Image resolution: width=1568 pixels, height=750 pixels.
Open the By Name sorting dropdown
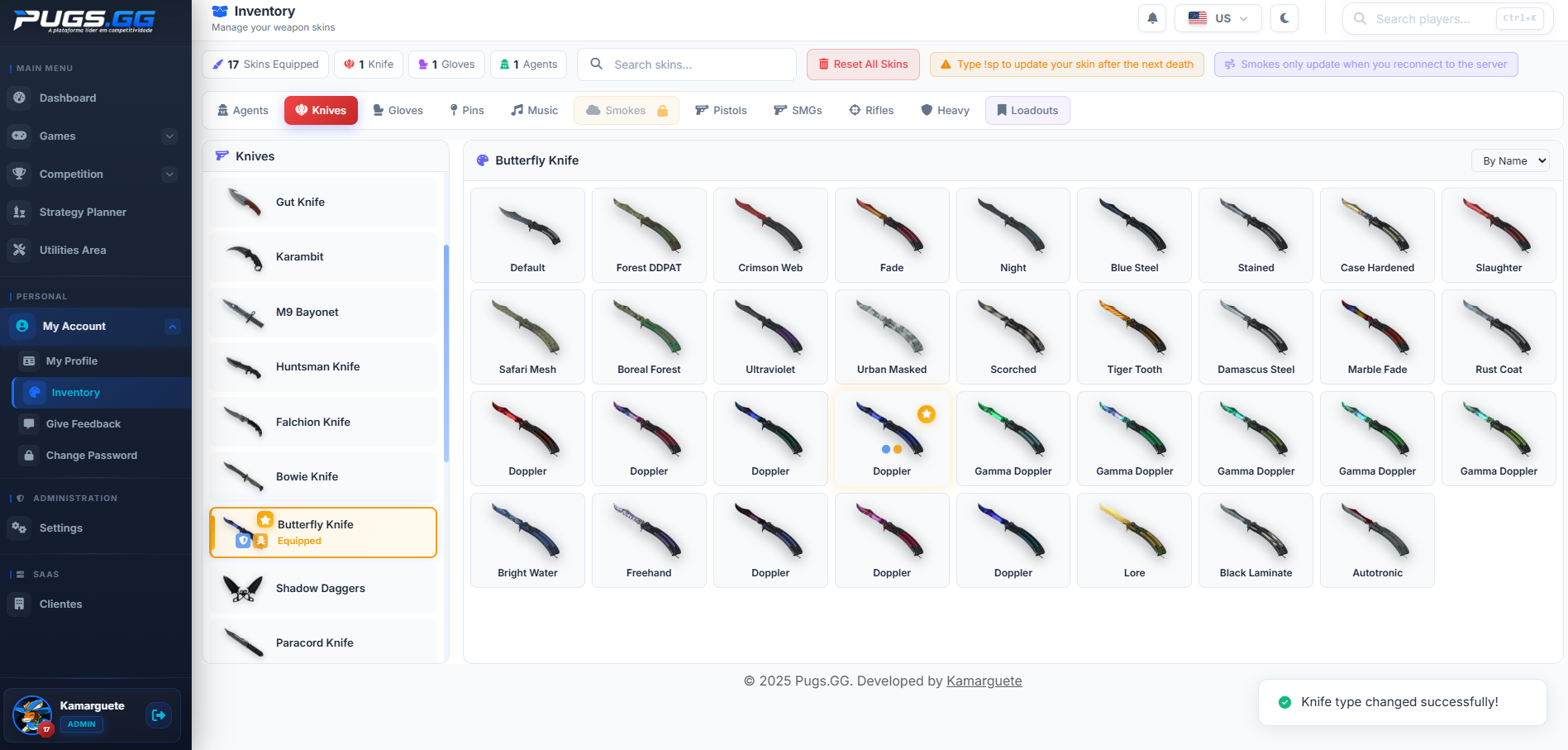[1511, 160]
